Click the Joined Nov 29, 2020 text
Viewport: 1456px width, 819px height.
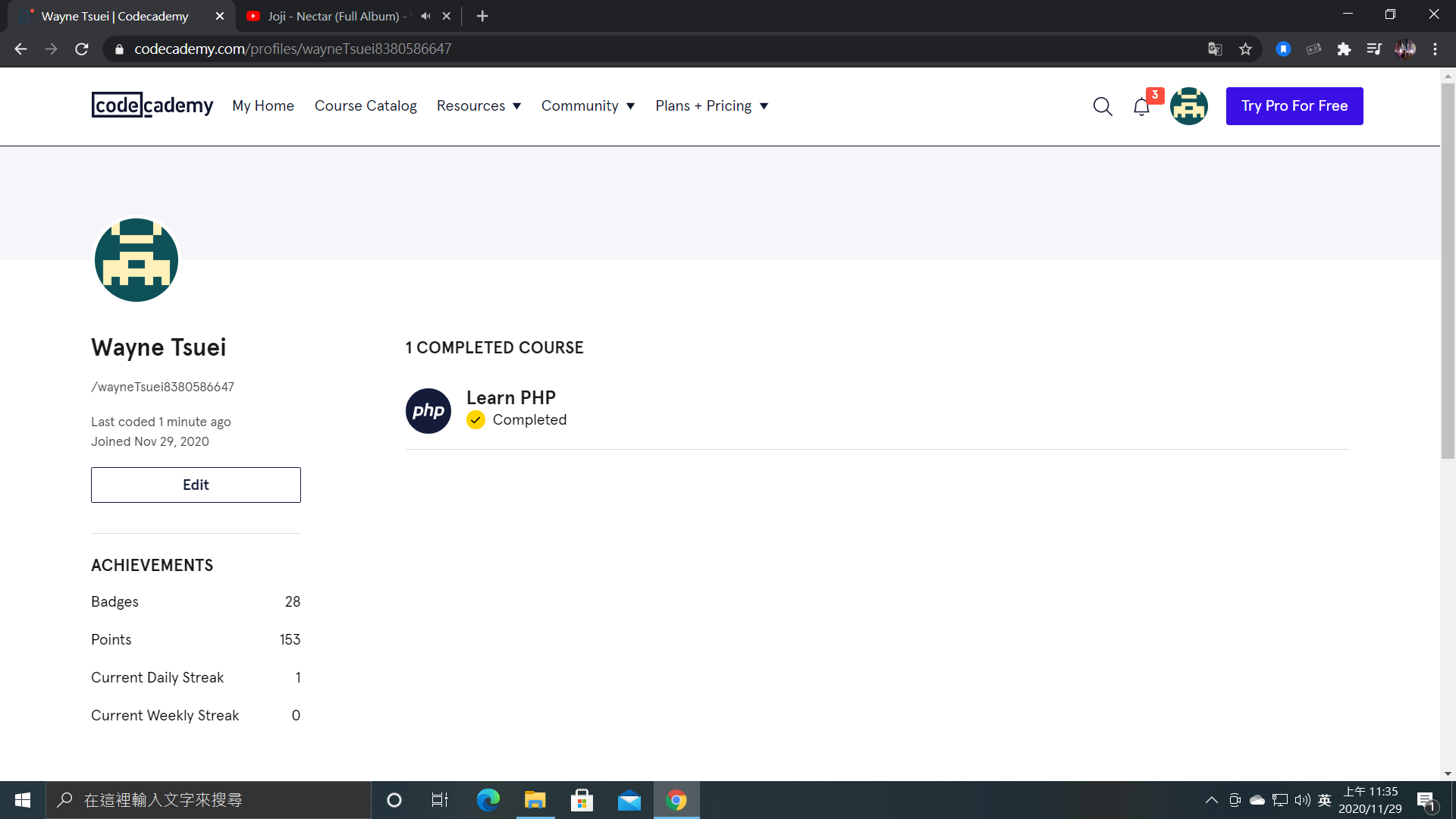(150, 441)
